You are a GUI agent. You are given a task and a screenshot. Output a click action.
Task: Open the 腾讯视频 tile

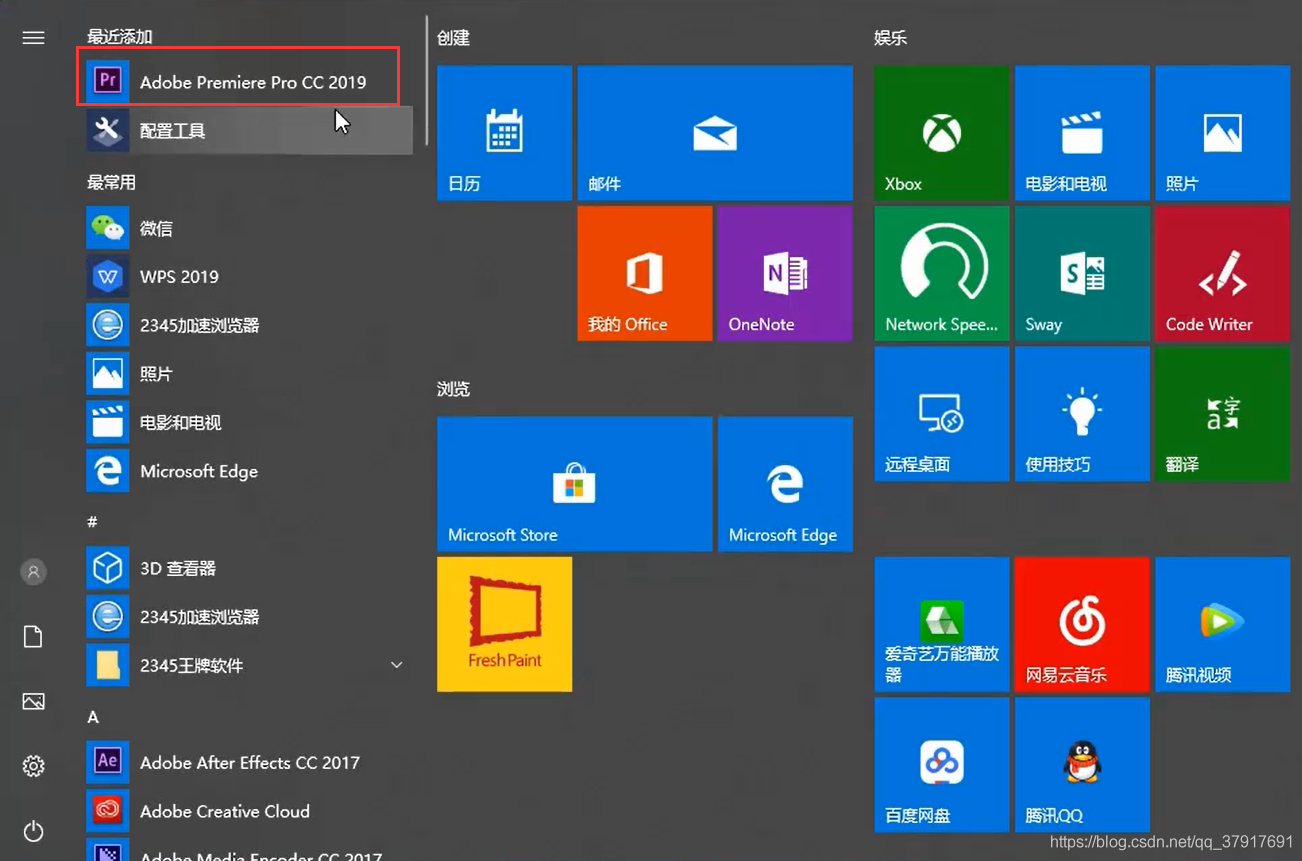[1222, 624]
